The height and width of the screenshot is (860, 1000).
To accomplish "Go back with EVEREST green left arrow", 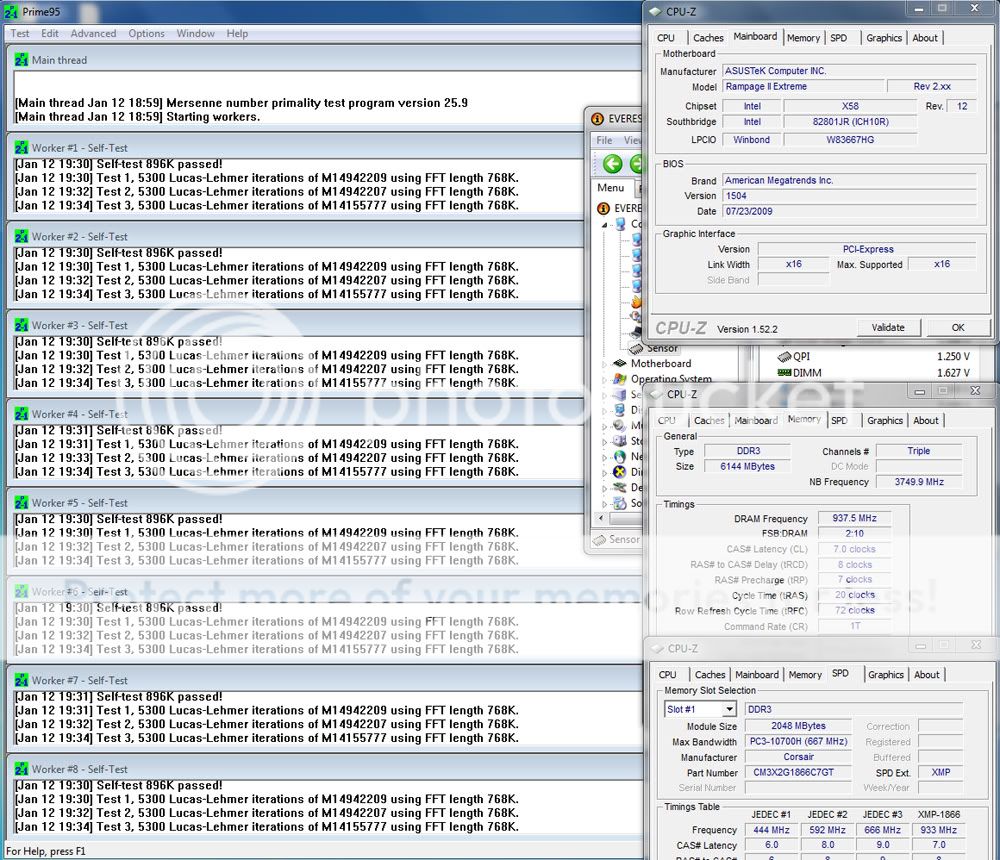I will point(613,164).
